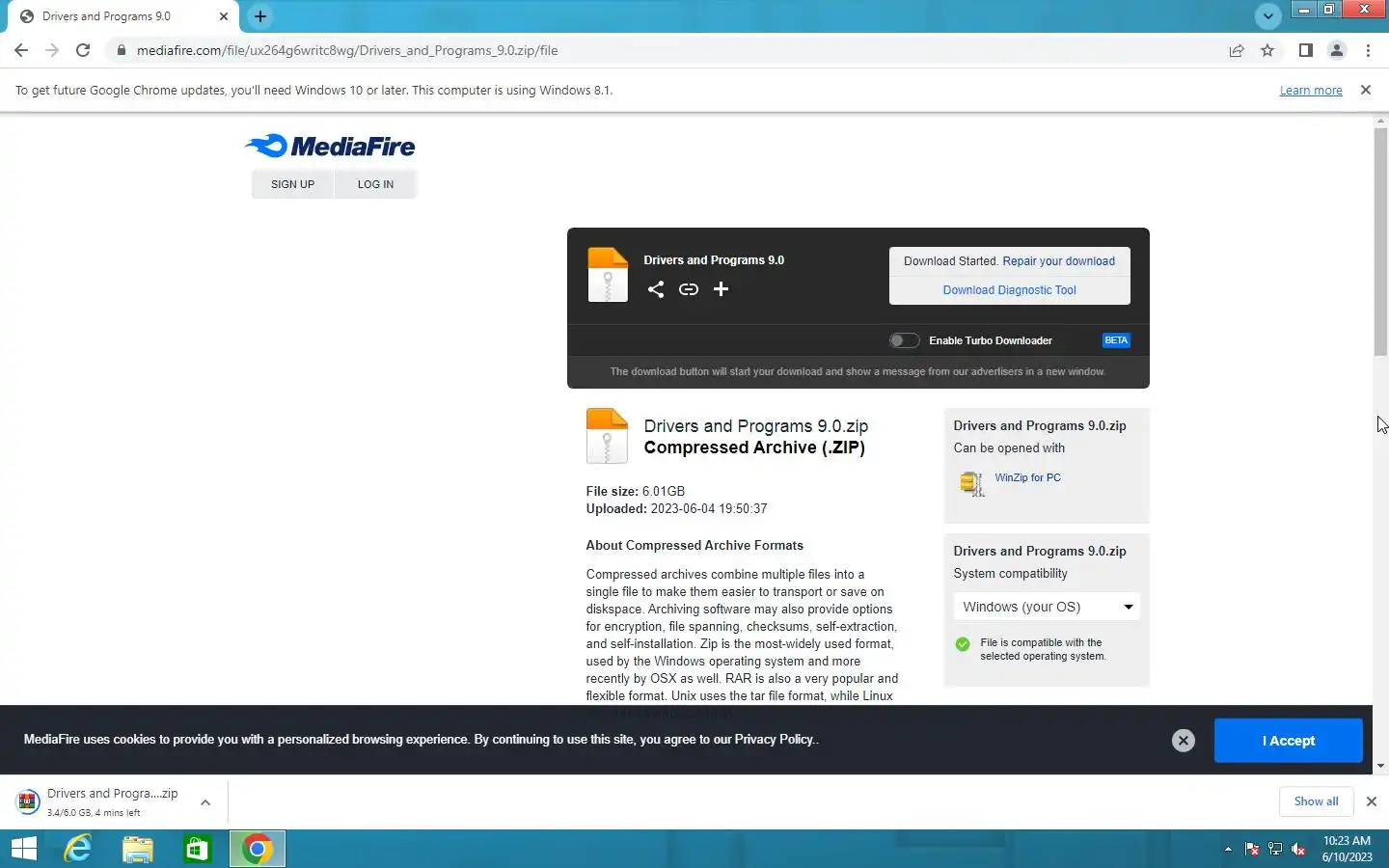Dismiss the Chrome update notice bar
The width and height of the screenshot is (1389, 868).
click(x=1365, y=90)
